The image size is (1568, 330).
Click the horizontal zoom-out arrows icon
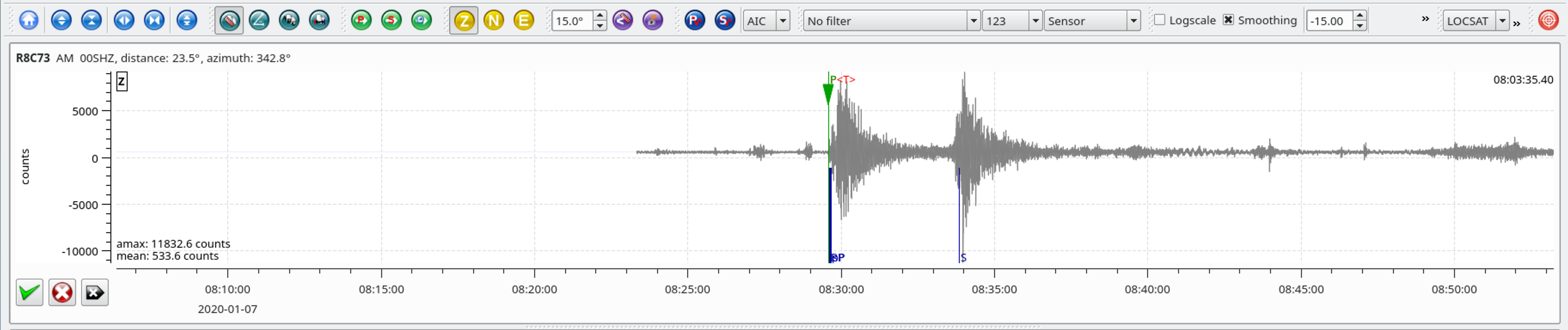154,20
